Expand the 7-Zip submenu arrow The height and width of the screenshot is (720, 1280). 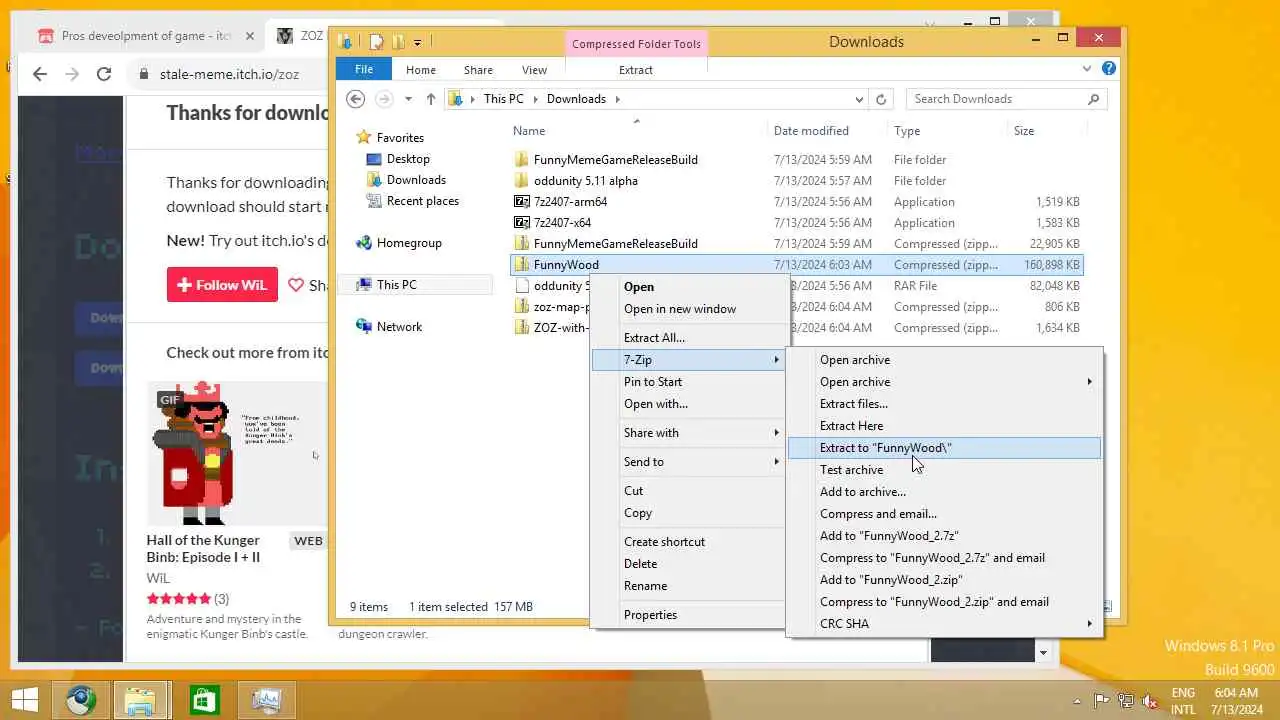(x=776, y=360)
